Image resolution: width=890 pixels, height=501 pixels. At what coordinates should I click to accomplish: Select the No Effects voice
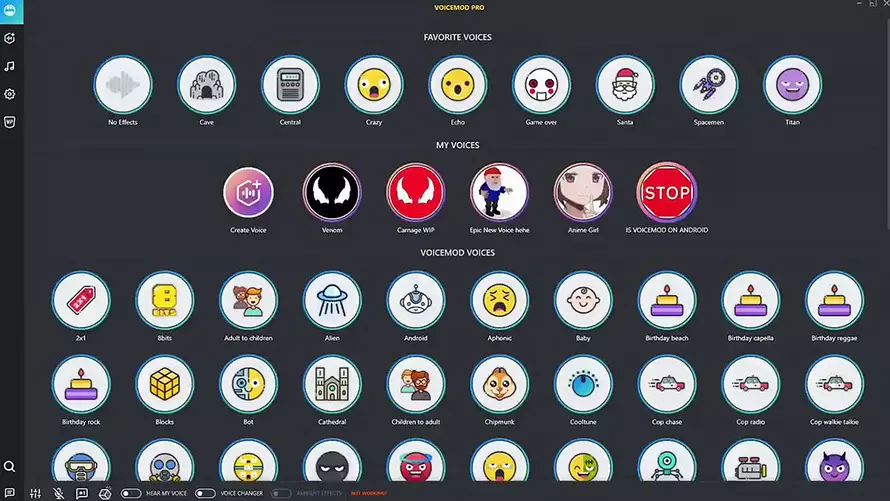(x=123, y=85)
